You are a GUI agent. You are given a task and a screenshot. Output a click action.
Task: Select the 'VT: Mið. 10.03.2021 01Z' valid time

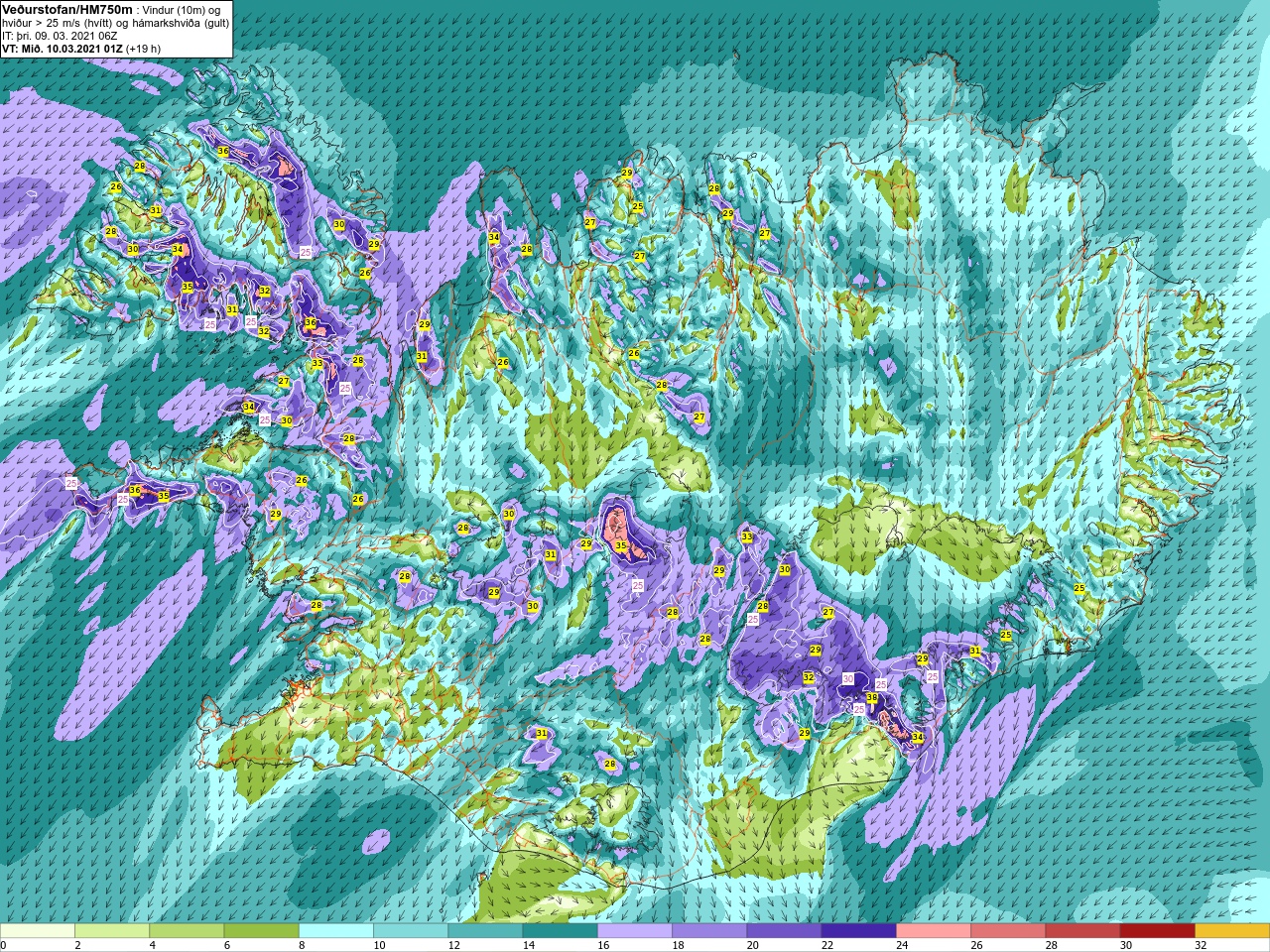(x=63, y=48)
